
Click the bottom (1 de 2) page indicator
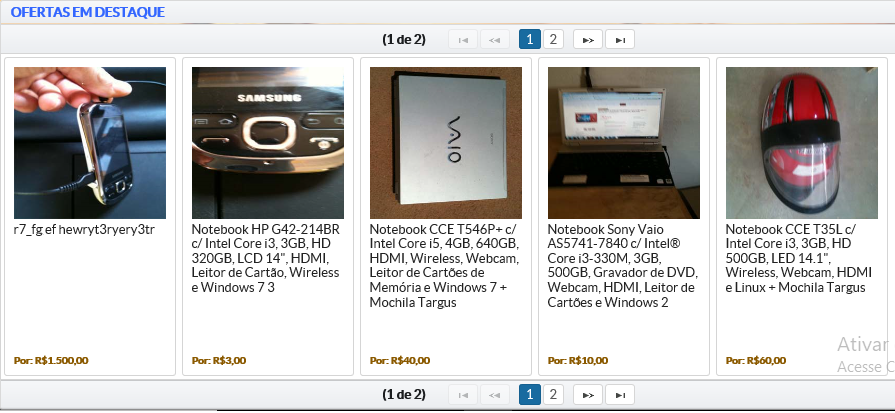pyautogui.click(x=404, y=394)
